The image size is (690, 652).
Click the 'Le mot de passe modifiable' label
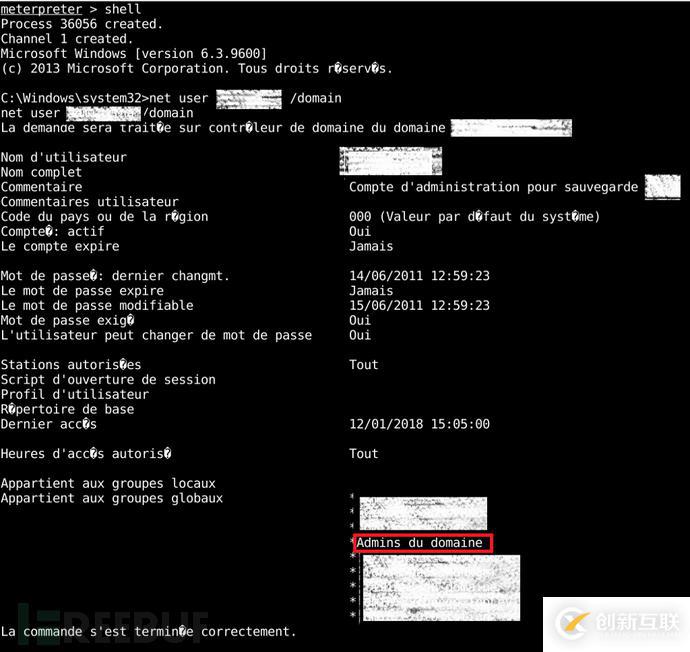click(97, 305)
